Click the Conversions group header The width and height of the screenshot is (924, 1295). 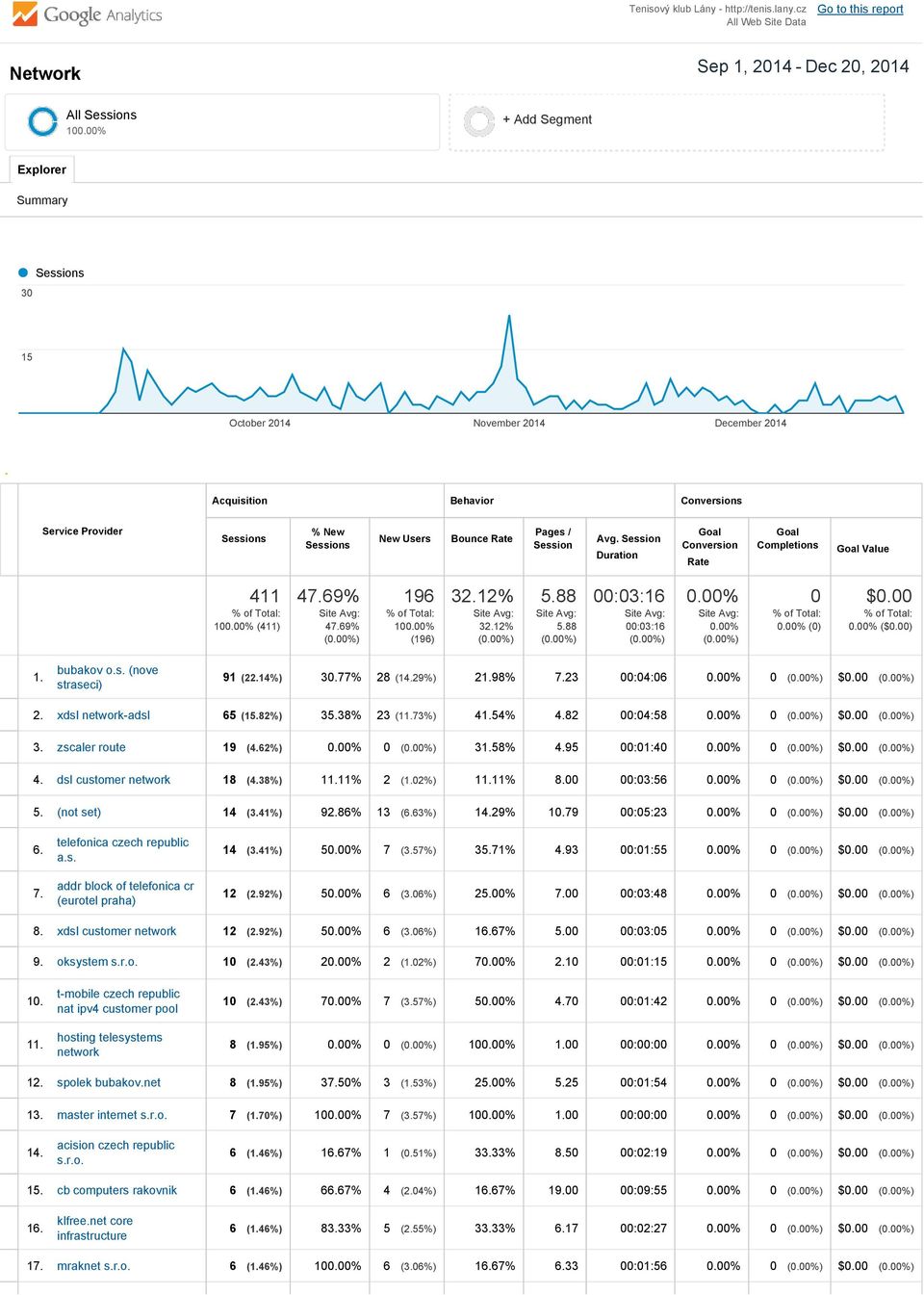tap(711, 501)
